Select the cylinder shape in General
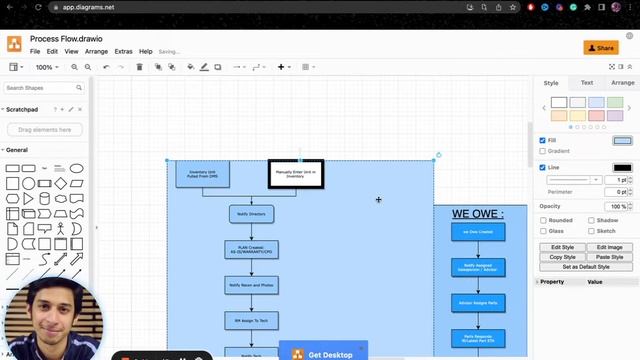Image resolution: width=640 pixels, height=360 pixels. click(44, 198)
